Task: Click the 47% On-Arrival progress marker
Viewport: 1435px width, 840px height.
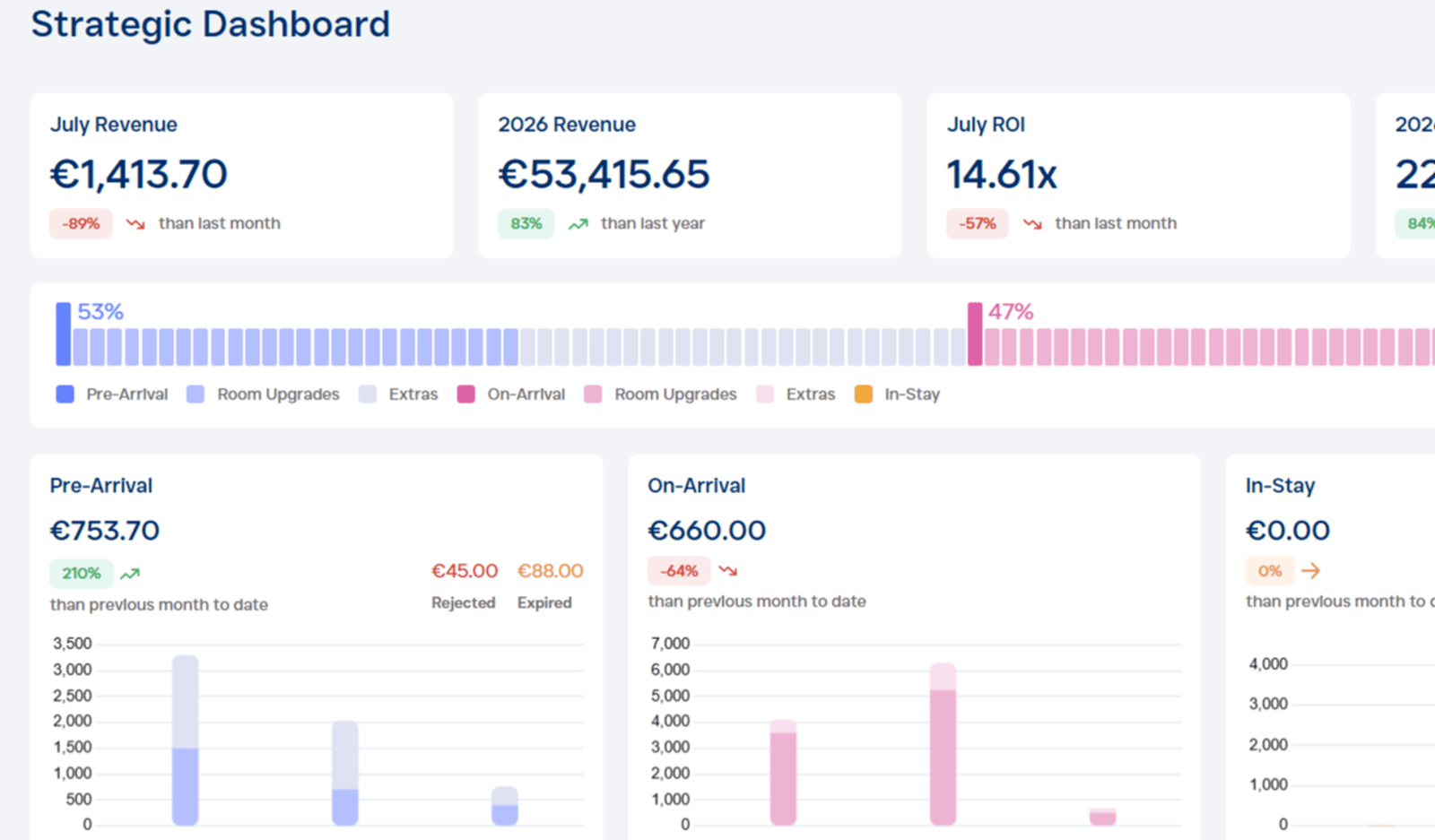Action: 975,333
